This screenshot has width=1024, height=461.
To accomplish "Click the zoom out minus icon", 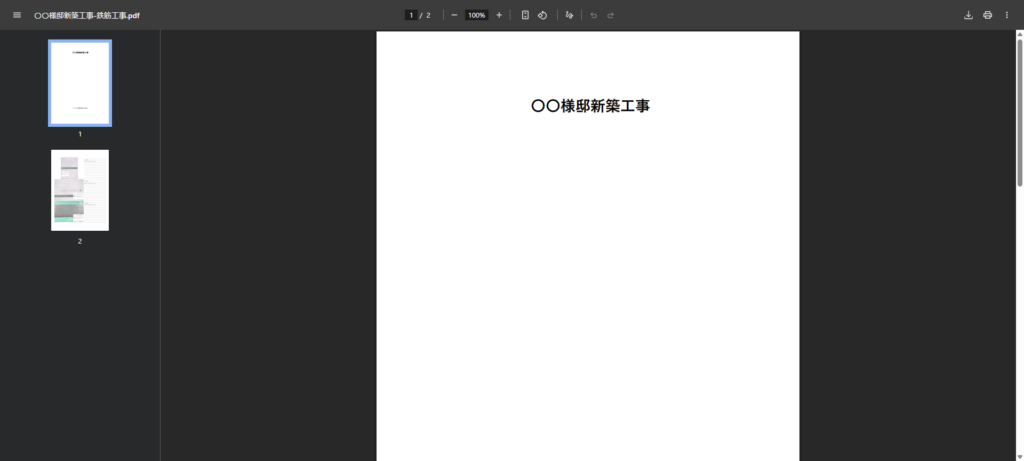I will [x=454, y=15].
